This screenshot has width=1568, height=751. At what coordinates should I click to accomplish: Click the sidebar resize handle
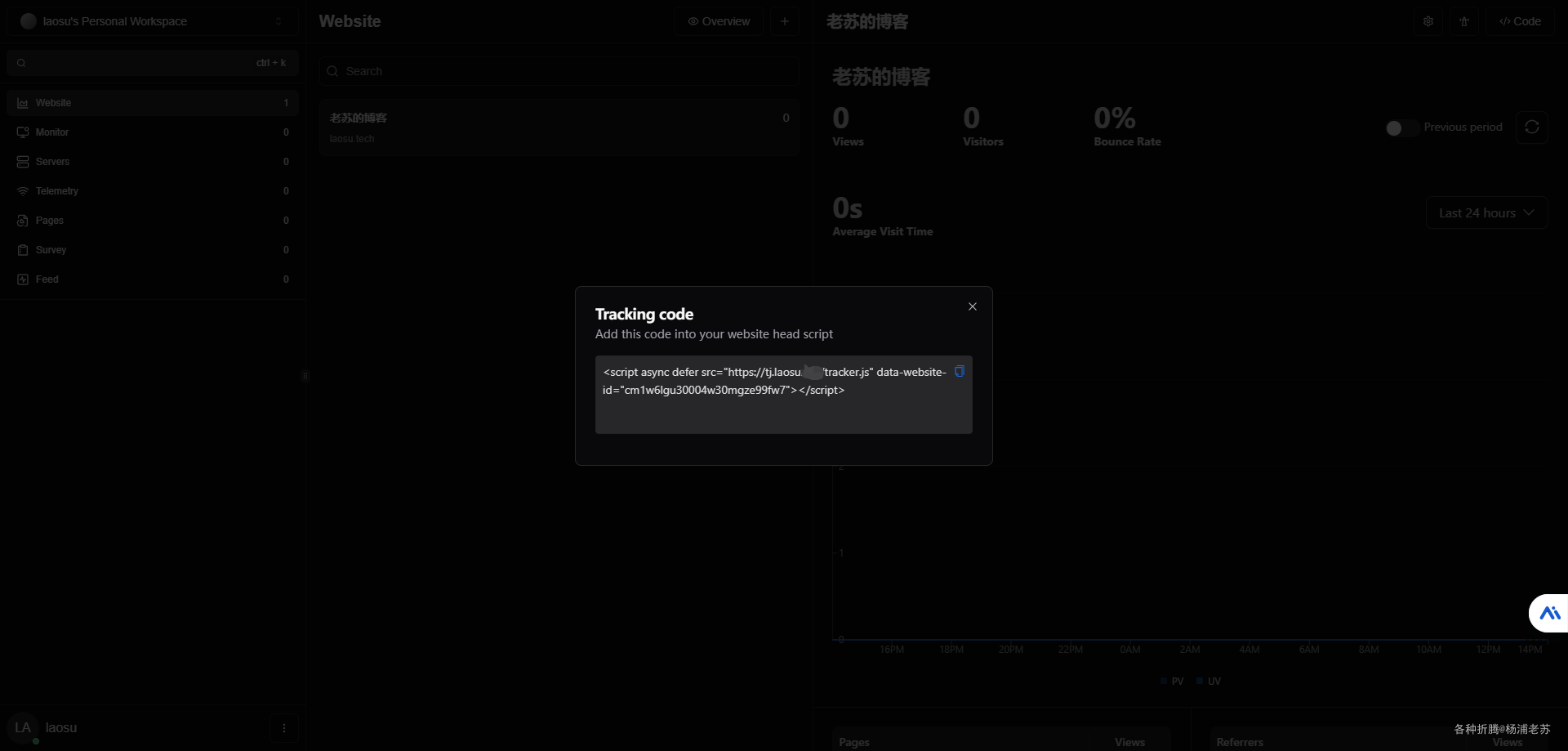(x=305, y=376)
